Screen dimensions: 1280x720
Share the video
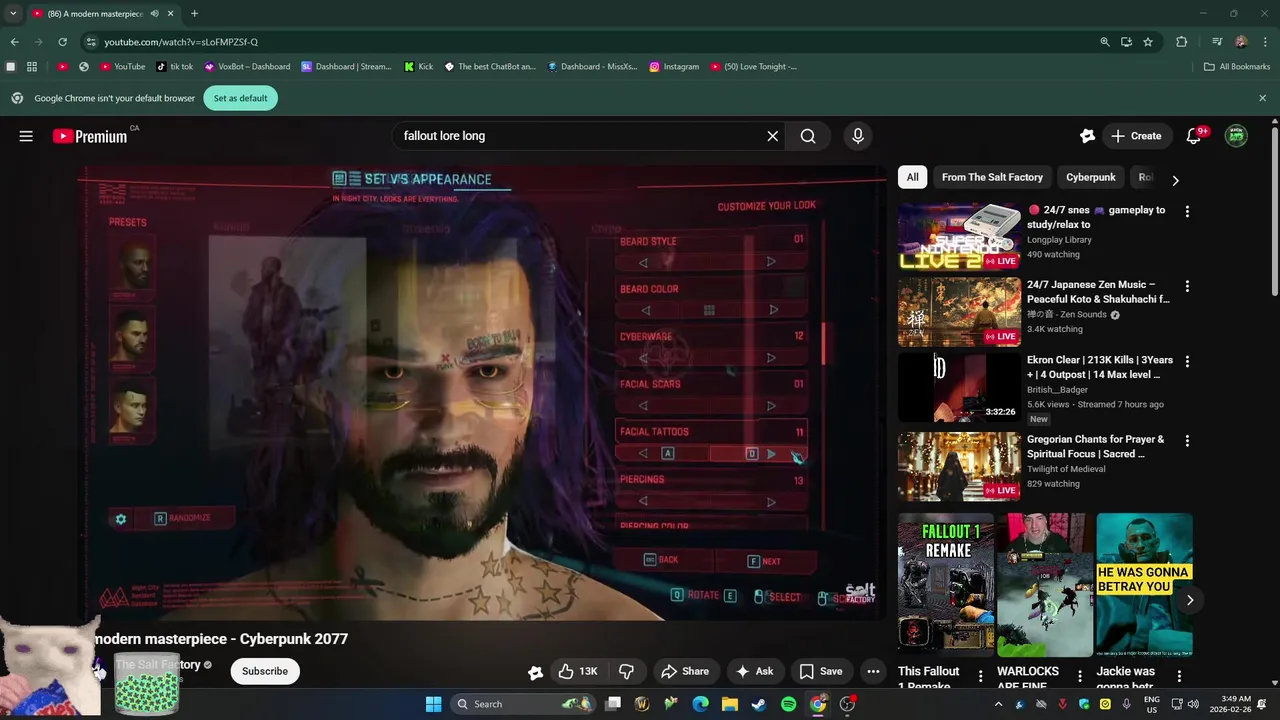click(685, 671)
